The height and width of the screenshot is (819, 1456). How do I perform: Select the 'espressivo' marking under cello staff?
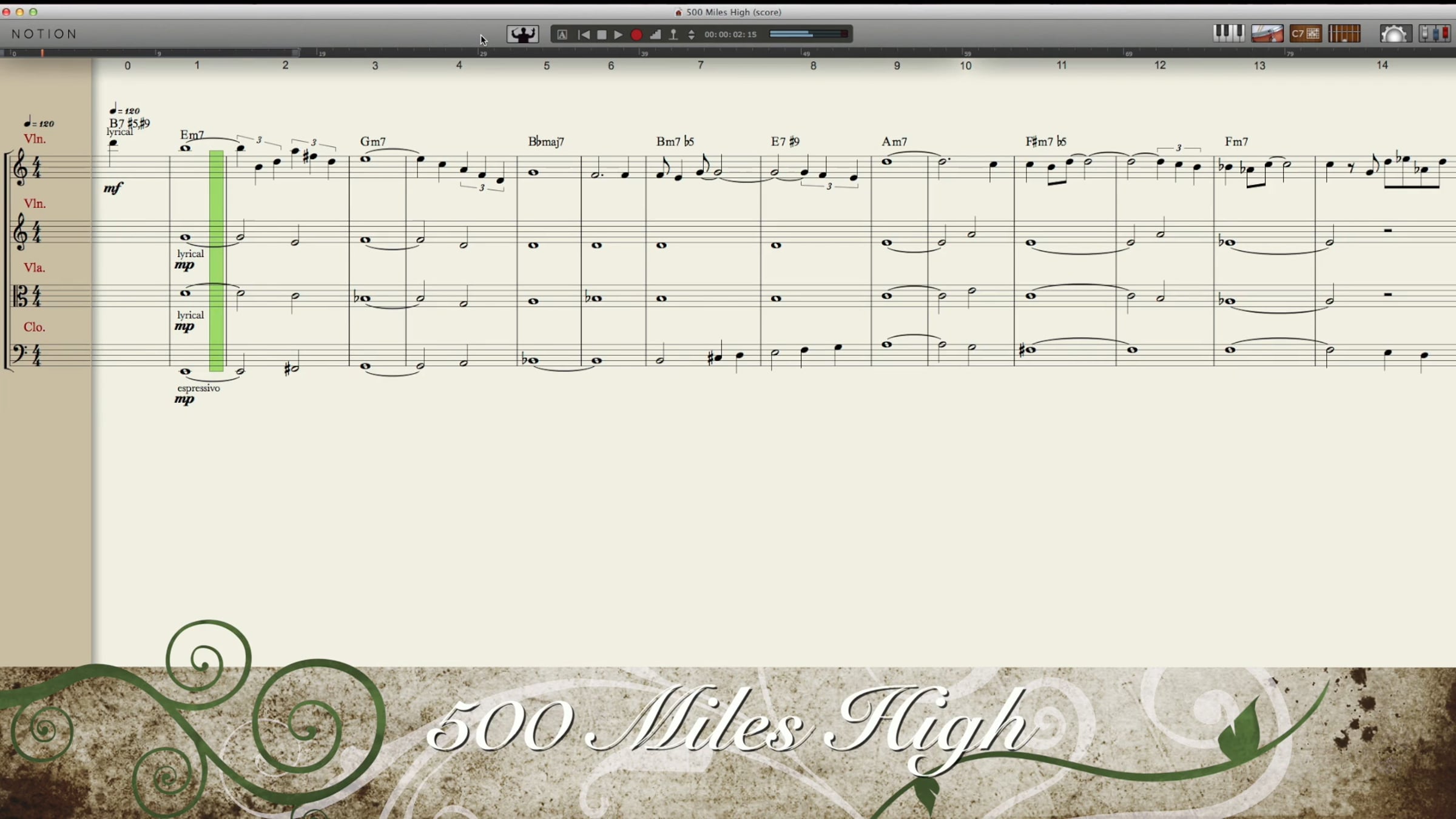(x=198, y=388)
